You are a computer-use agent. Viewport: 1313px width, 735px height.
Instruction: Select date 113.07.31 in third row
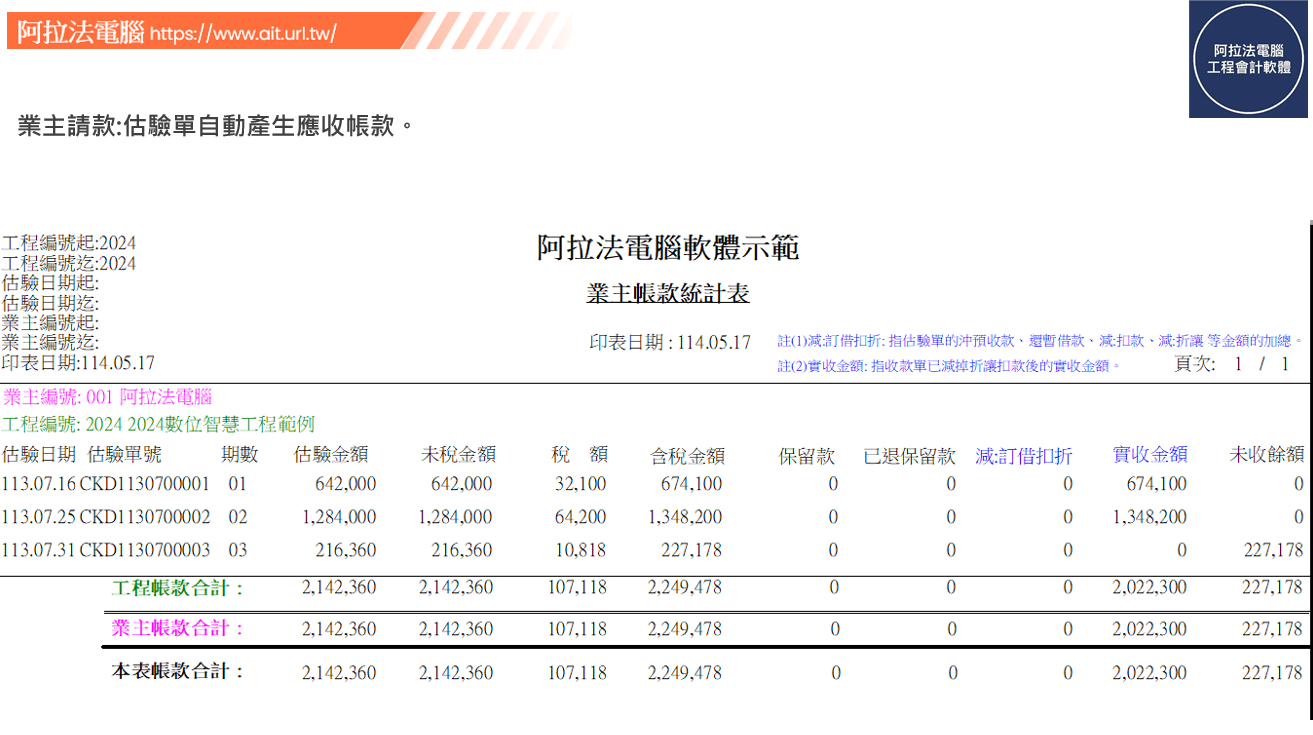39,550
